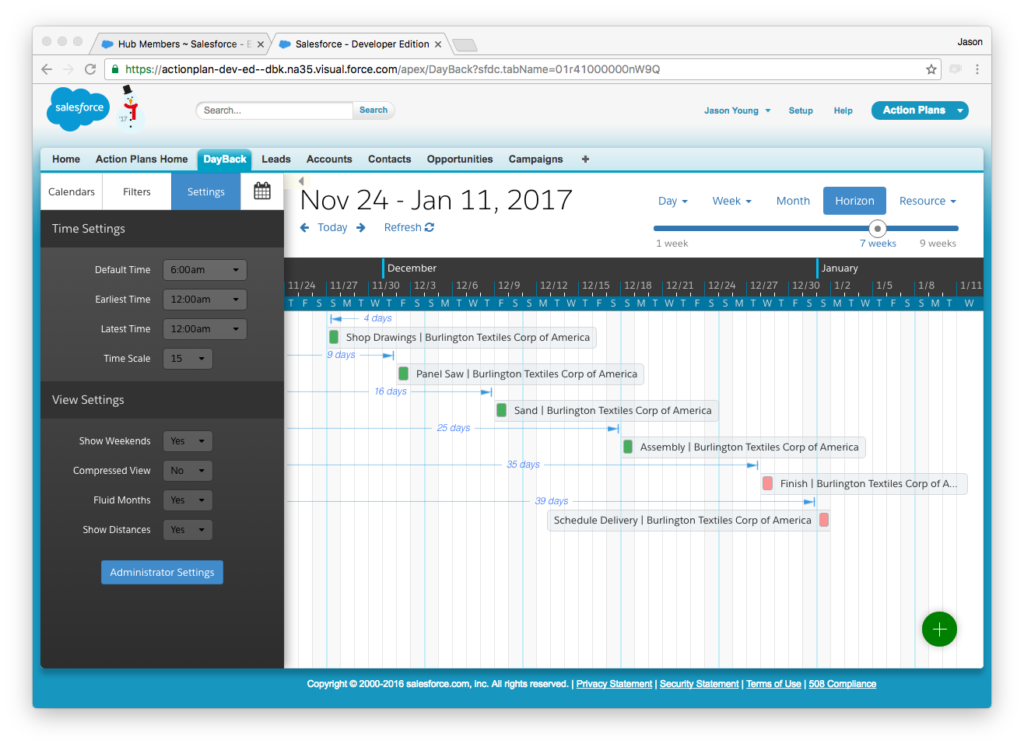Open the Action Plans Home tab
1024x747 pixels.
[141, 159]
